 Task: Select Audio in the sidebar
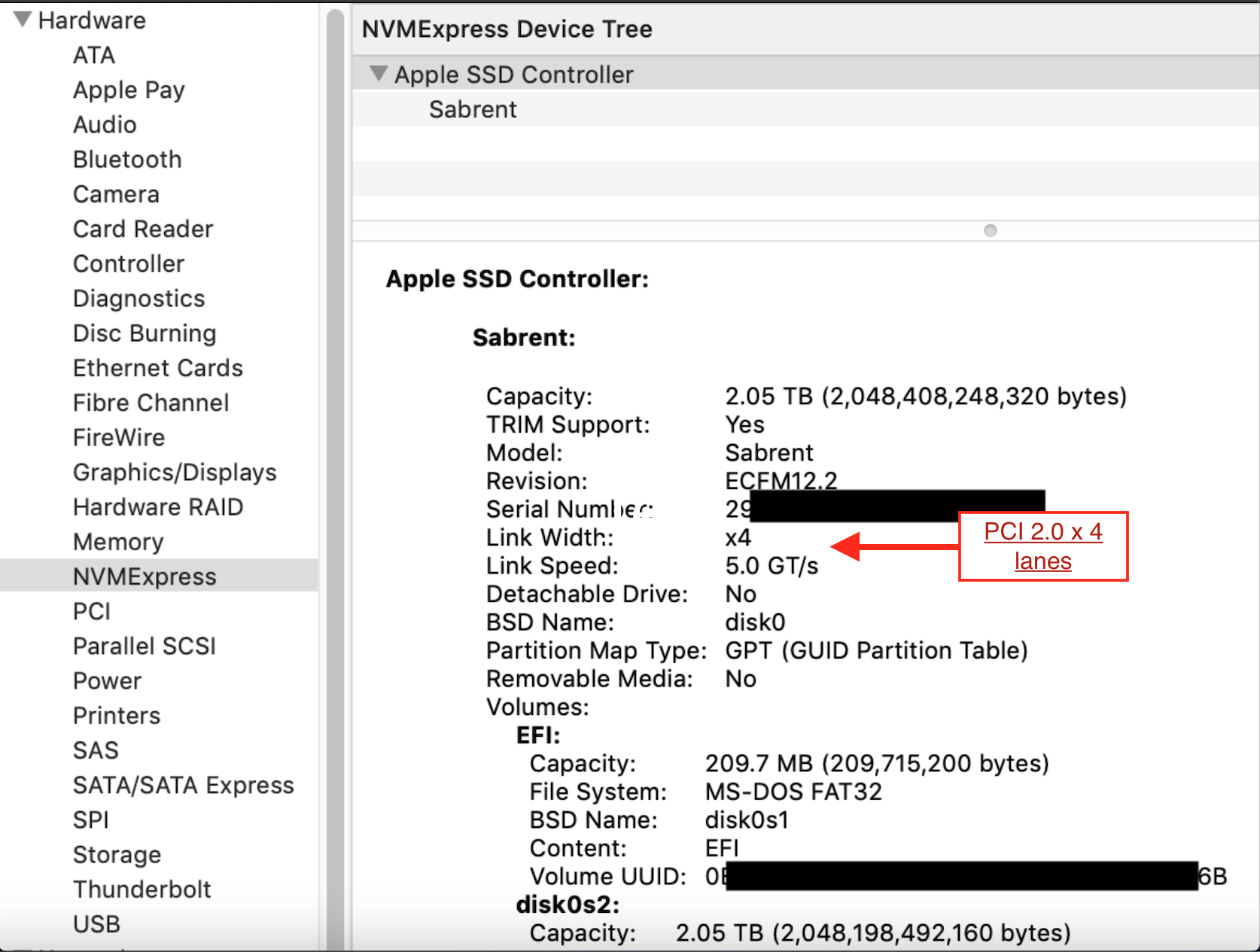pos(105,124)
